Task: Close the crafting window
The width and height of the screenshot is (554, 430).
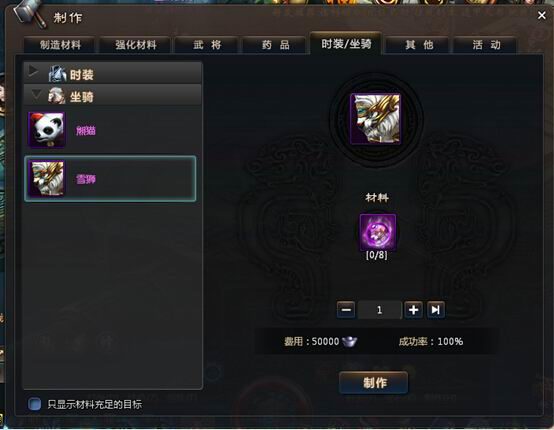Action: click(x=541, y=15)
